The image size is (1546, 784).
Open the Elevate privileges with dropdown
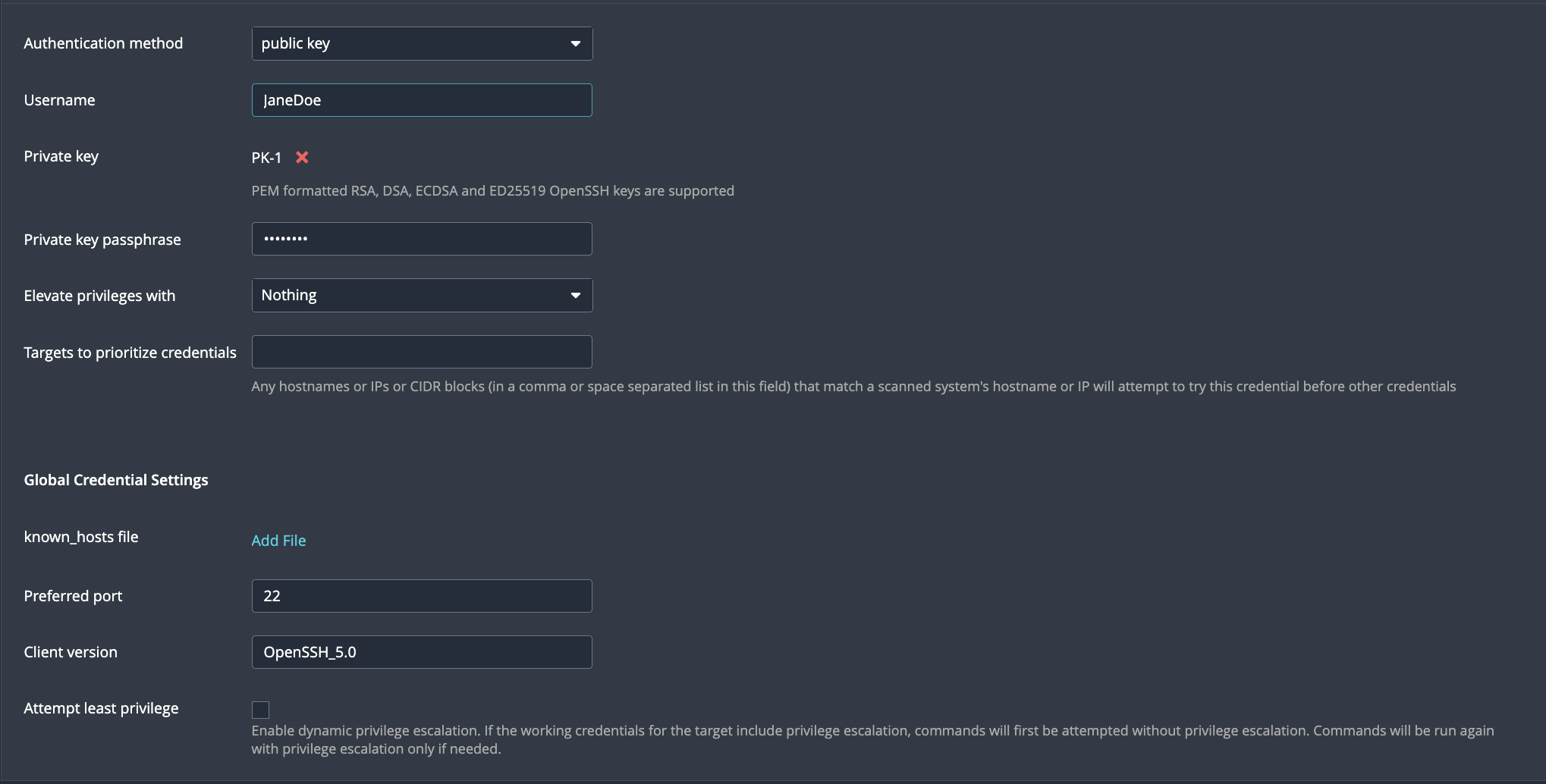click(422, 295)
